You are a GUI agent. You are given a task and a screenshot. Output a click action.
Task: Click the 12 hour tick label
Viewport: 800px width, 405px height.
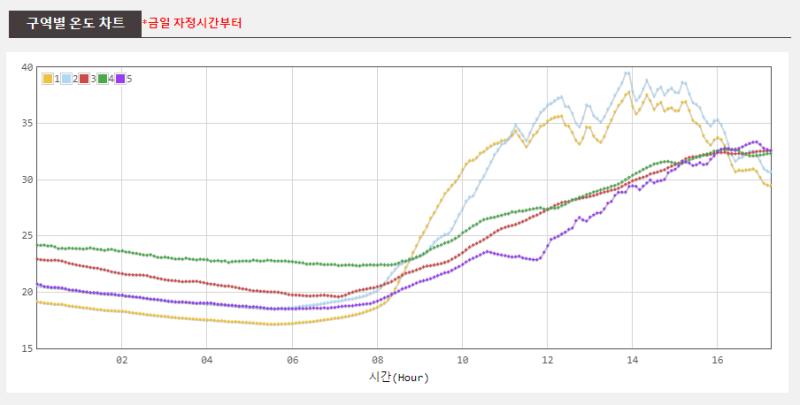(547, 360)
